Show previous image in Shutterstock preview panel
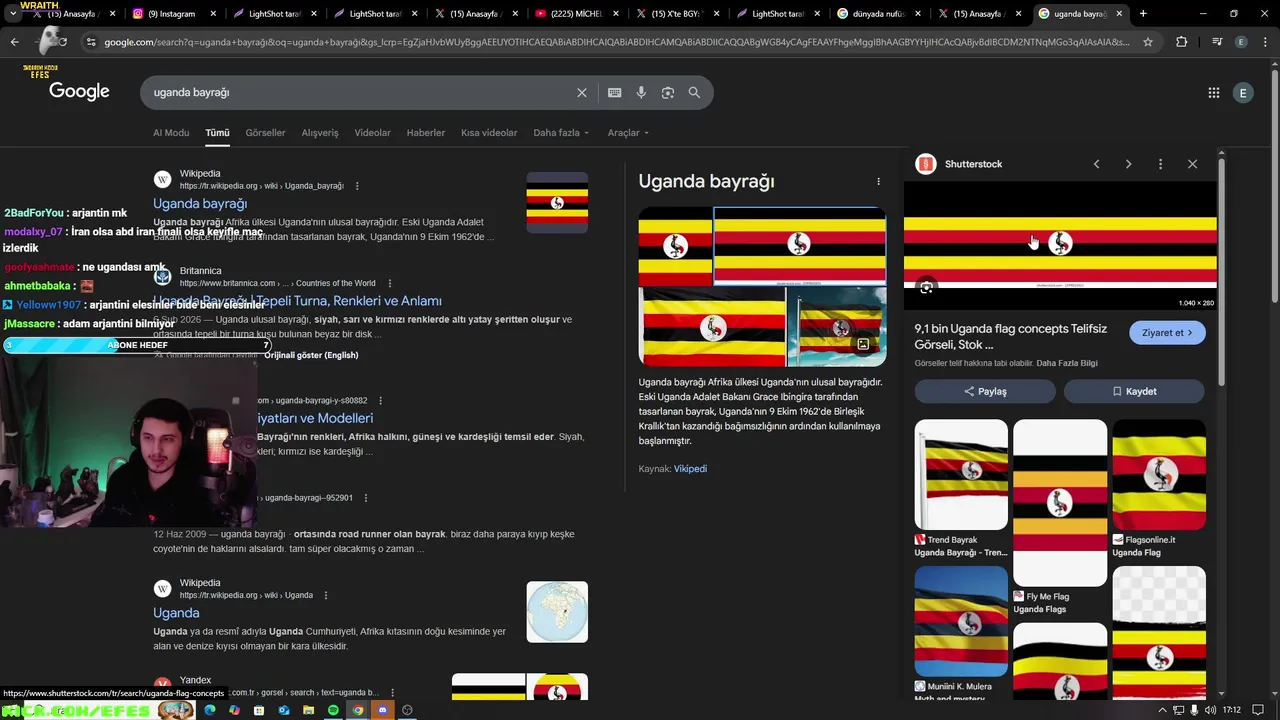 point(1096,164)
